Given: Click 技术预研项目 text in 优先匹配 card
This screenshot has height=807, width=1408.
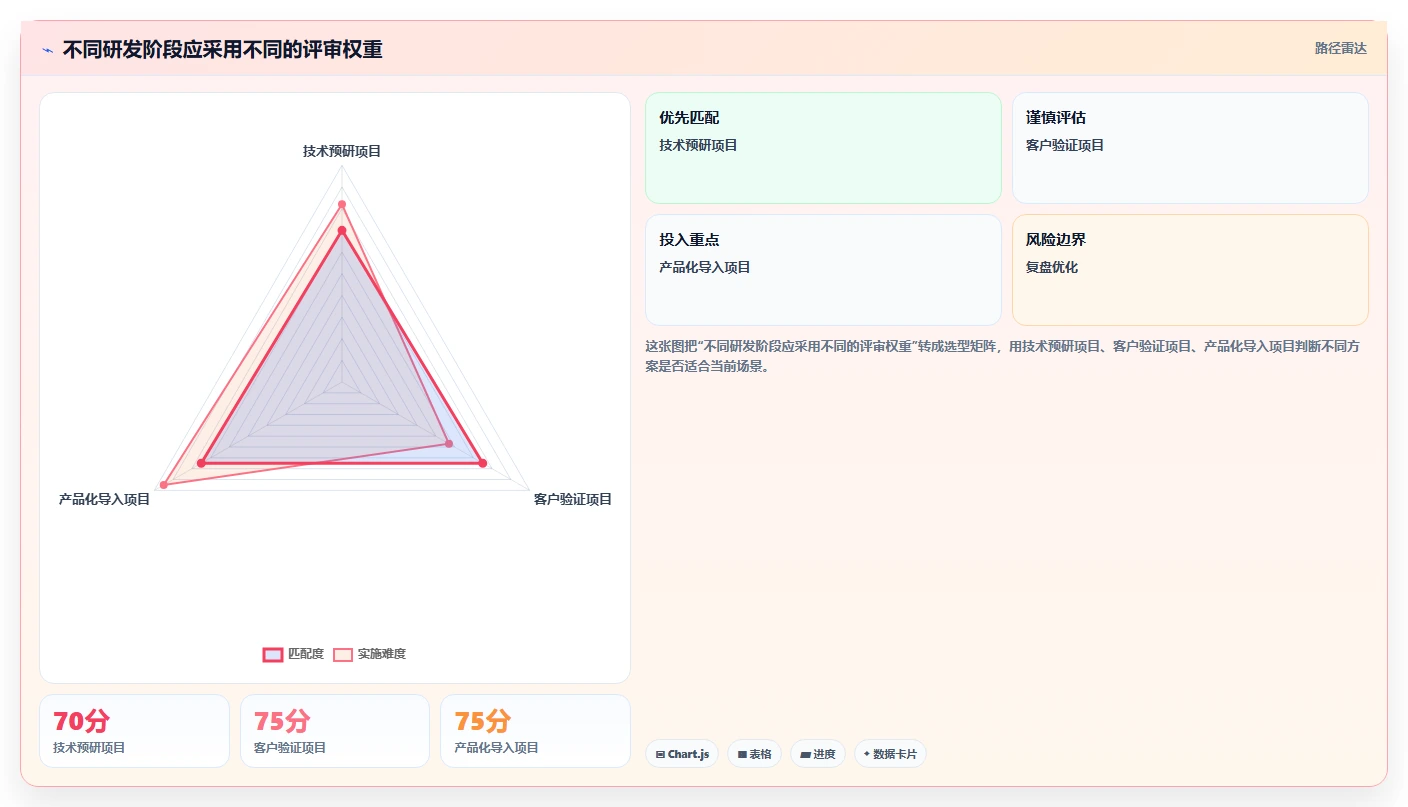Looking at the screenshot, I should pos(698,145).
